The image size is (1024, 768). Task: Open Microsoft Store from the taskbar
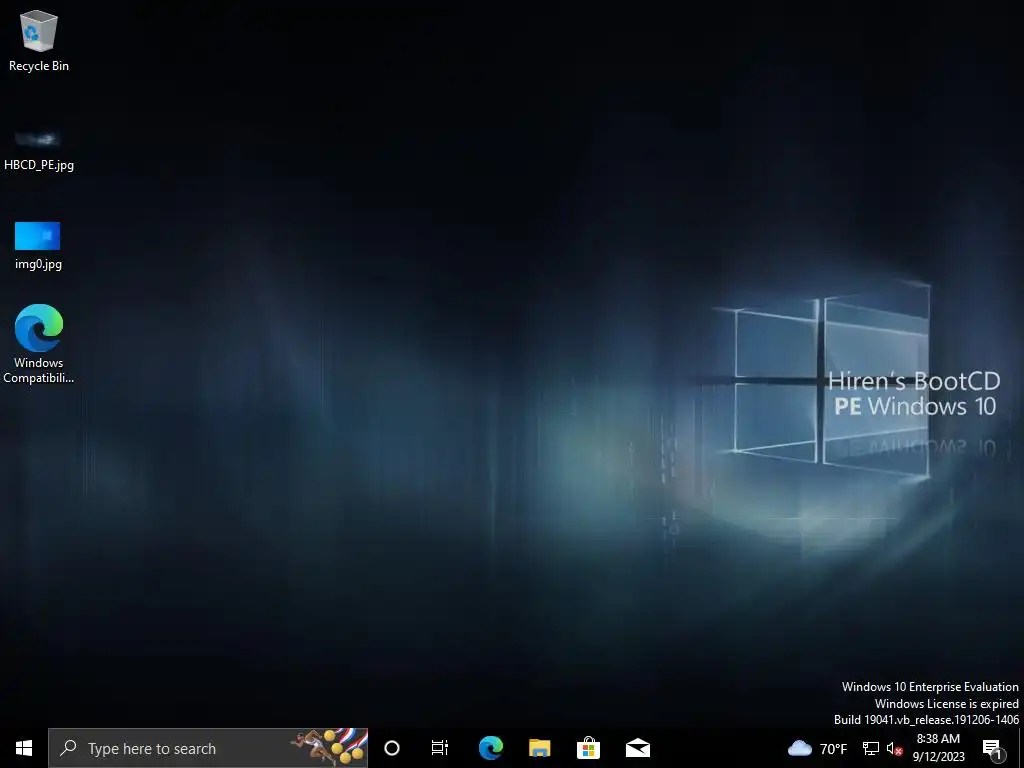click(x=588, y=748)
